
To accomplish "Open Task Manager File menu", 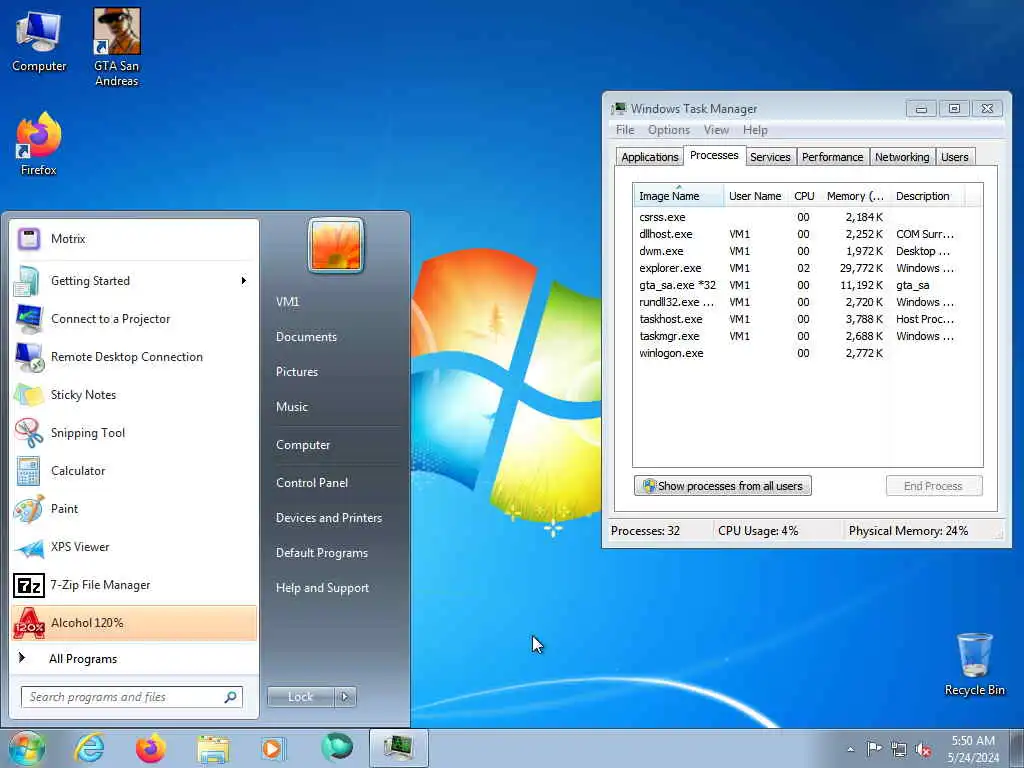I will (x=625, y=130).
